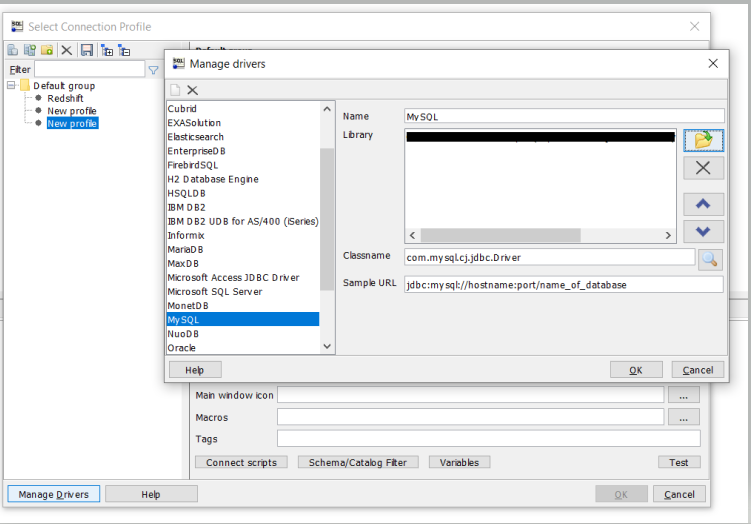Screen dimensions: 751x524
Task: Search for driver classname with the magnifier icon
Action: tap(709, 259)
